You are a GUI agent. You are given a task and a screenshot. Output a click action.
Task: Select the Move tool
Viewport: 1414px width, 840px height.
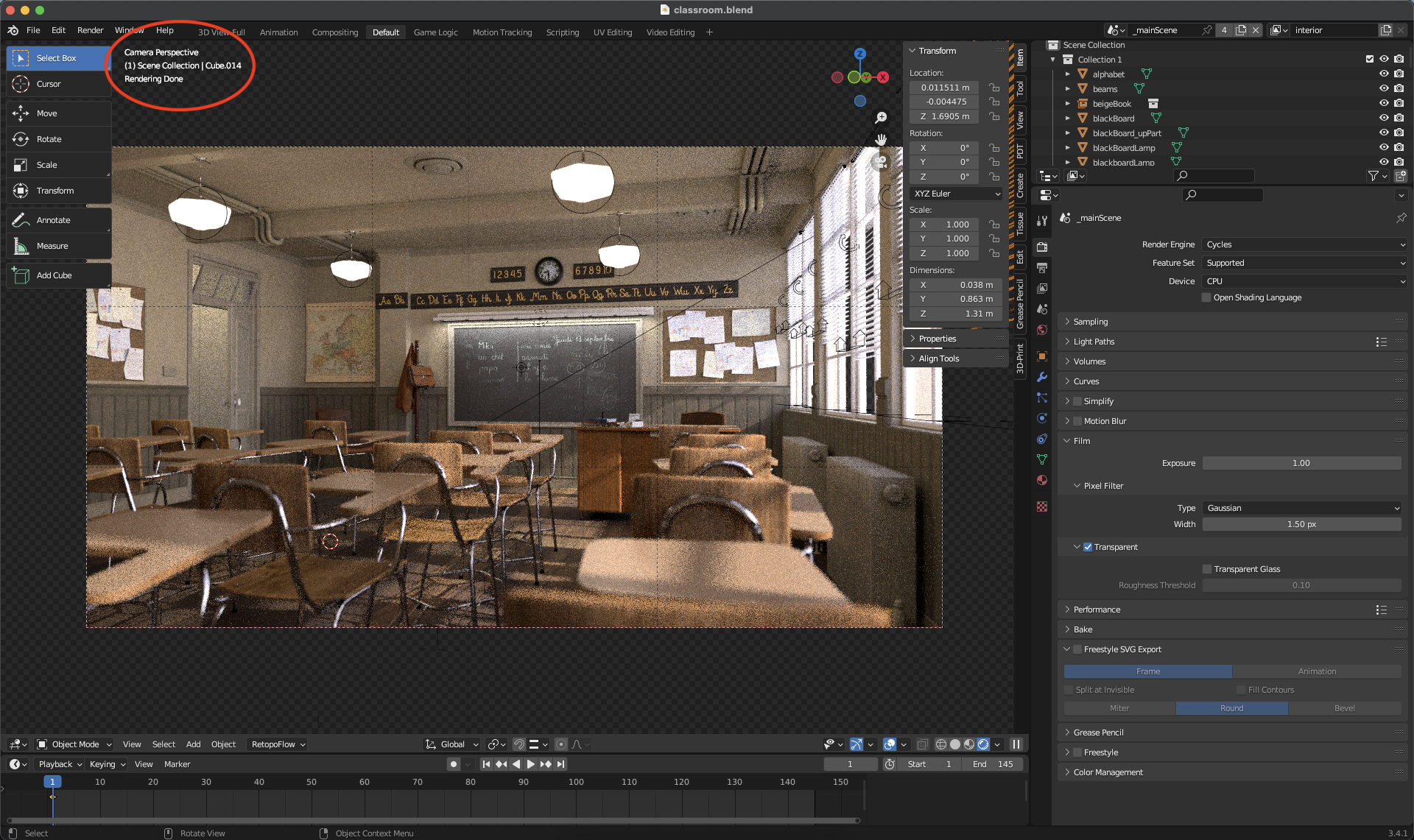coord(59,113)
